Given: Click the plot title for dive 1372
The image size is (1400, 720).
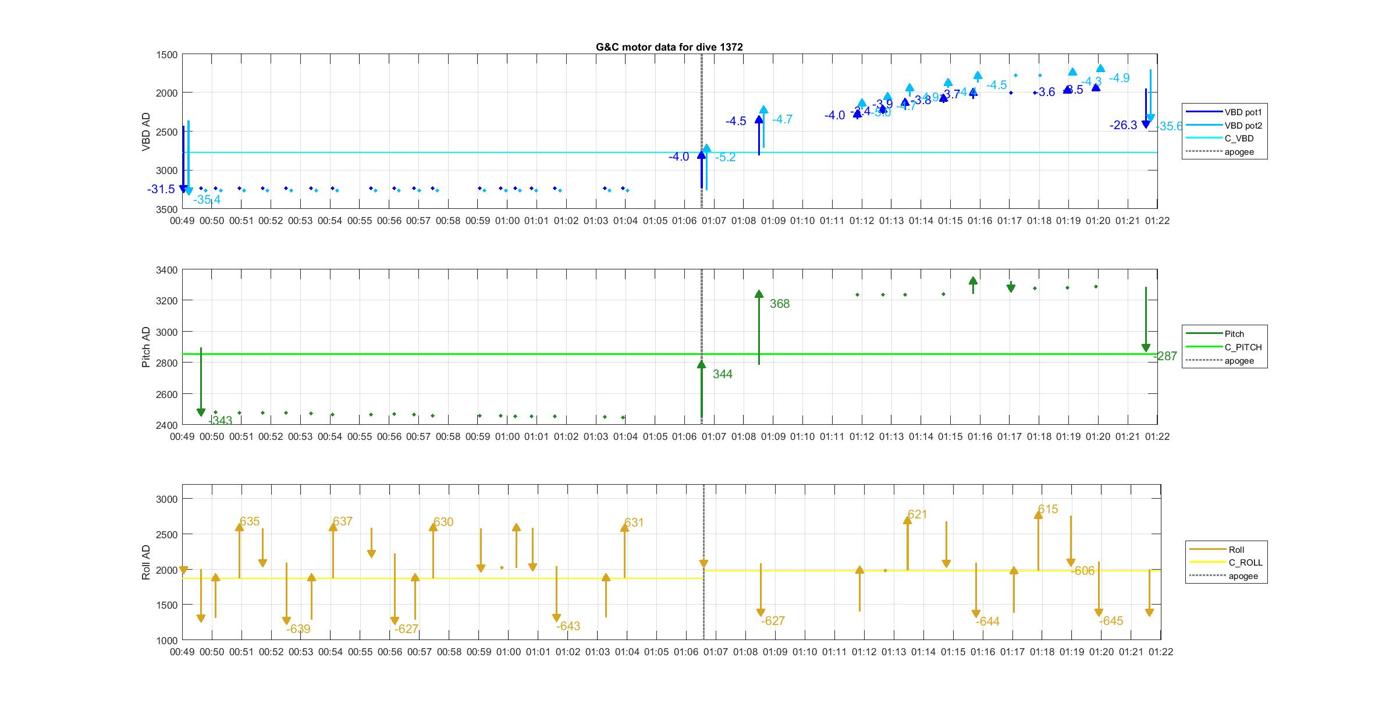Looking at the screenshot, I should 669,47.
